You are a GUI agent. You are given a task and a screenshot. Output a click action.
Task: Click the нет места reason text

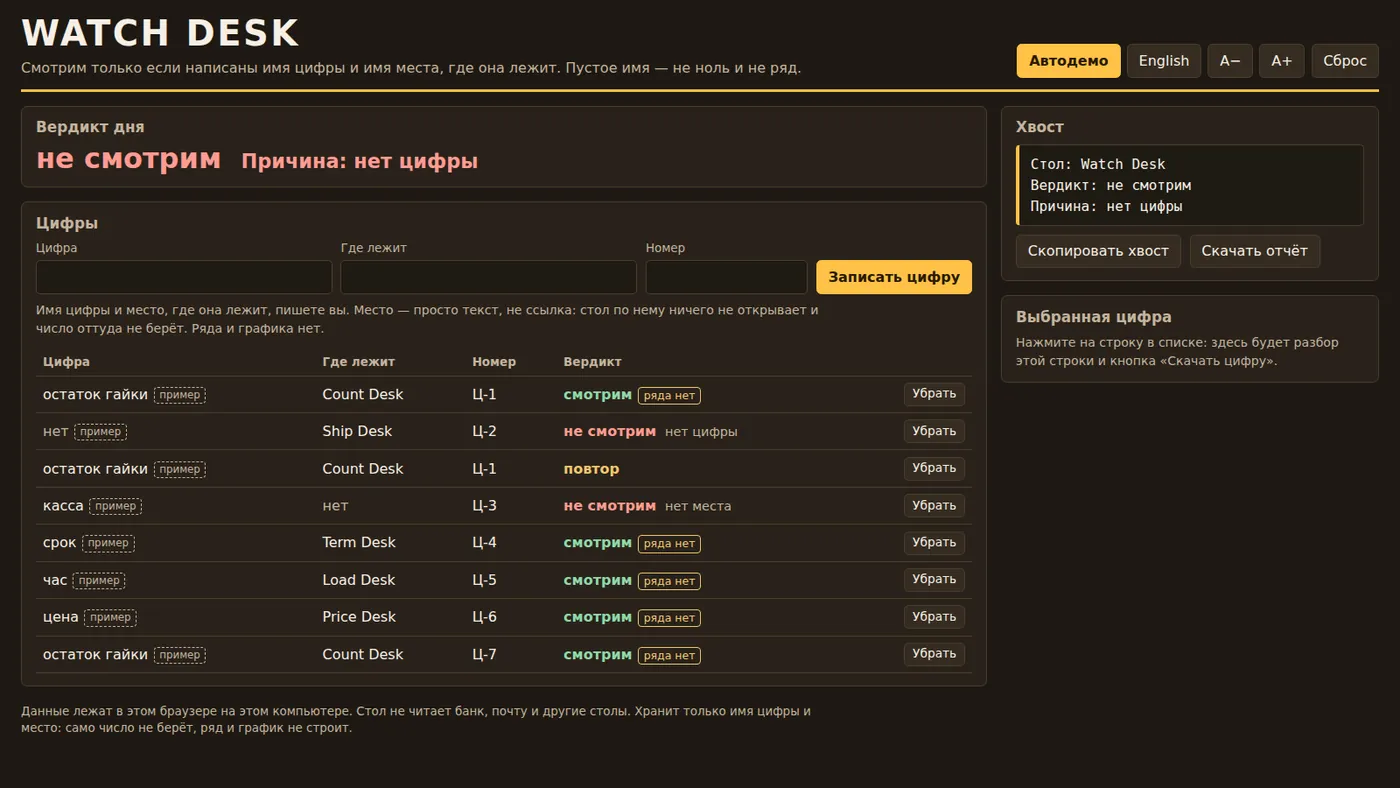pyautogui.click(x=698, y=506)
